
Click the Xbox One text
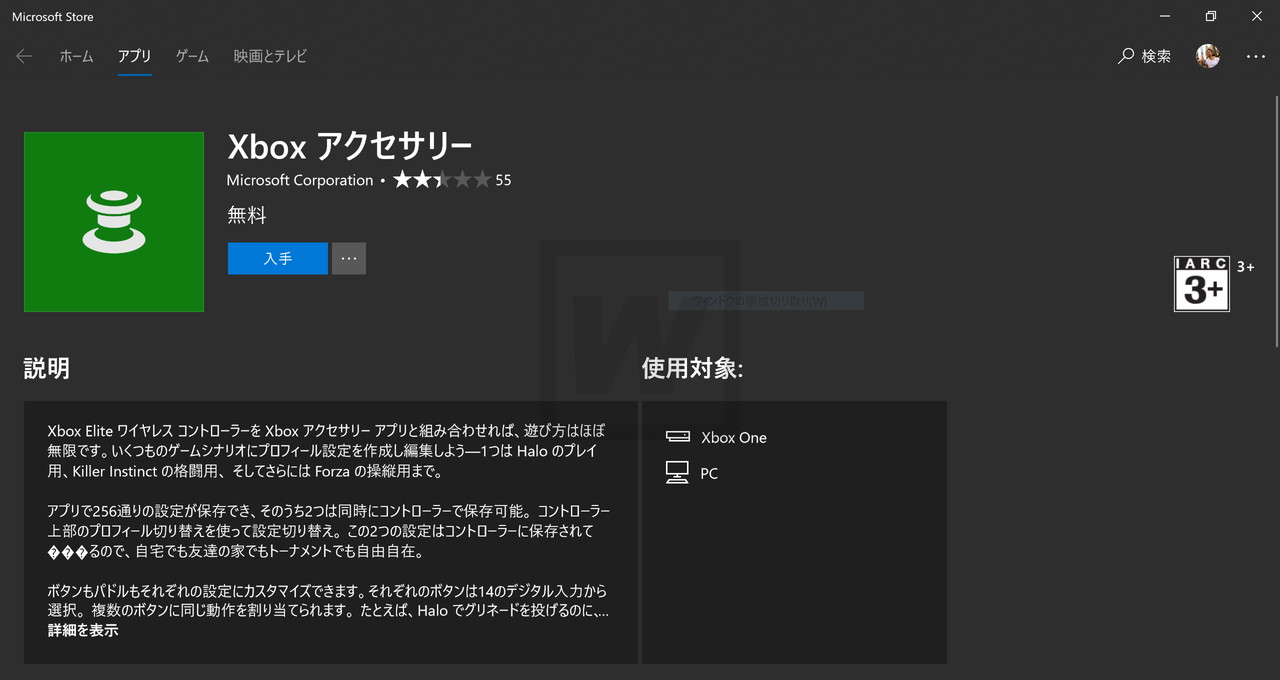[734, 438]
